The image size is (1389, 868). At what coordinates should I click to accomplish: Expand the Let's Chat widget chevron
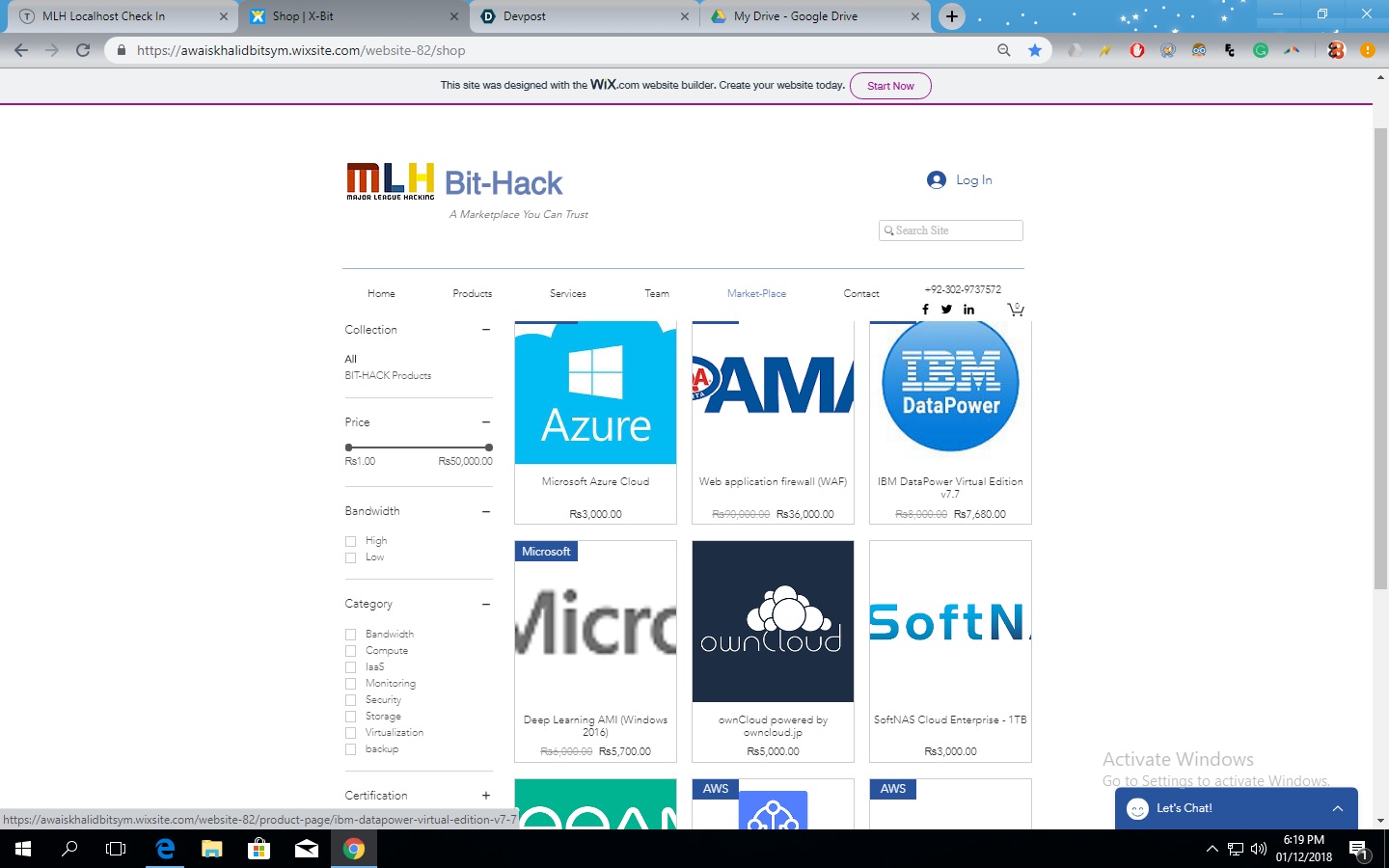click(1338, 808)
